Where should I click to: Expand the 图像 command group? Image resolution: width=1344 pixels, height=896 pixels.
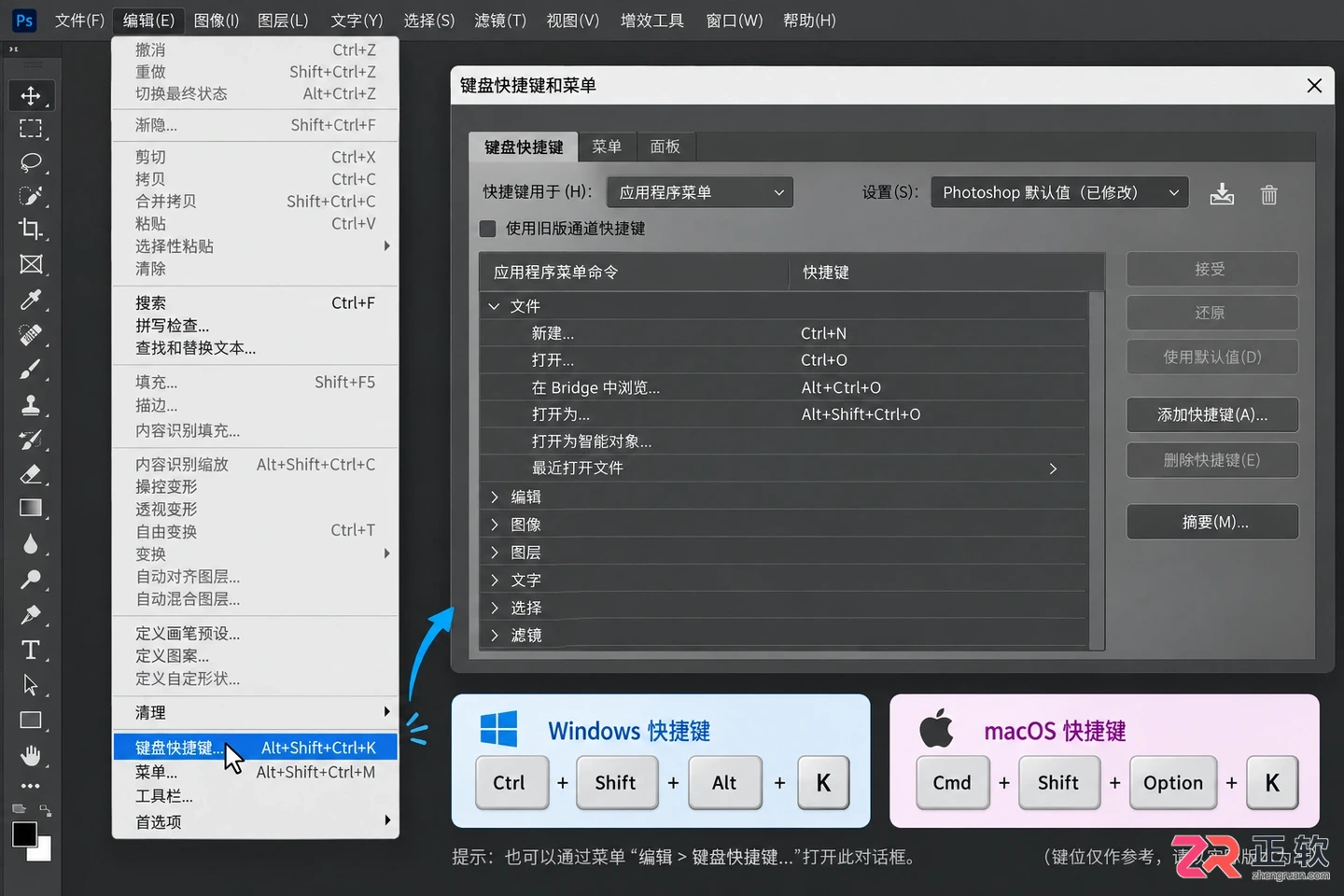pyautogui.click(x=495, y=525)
